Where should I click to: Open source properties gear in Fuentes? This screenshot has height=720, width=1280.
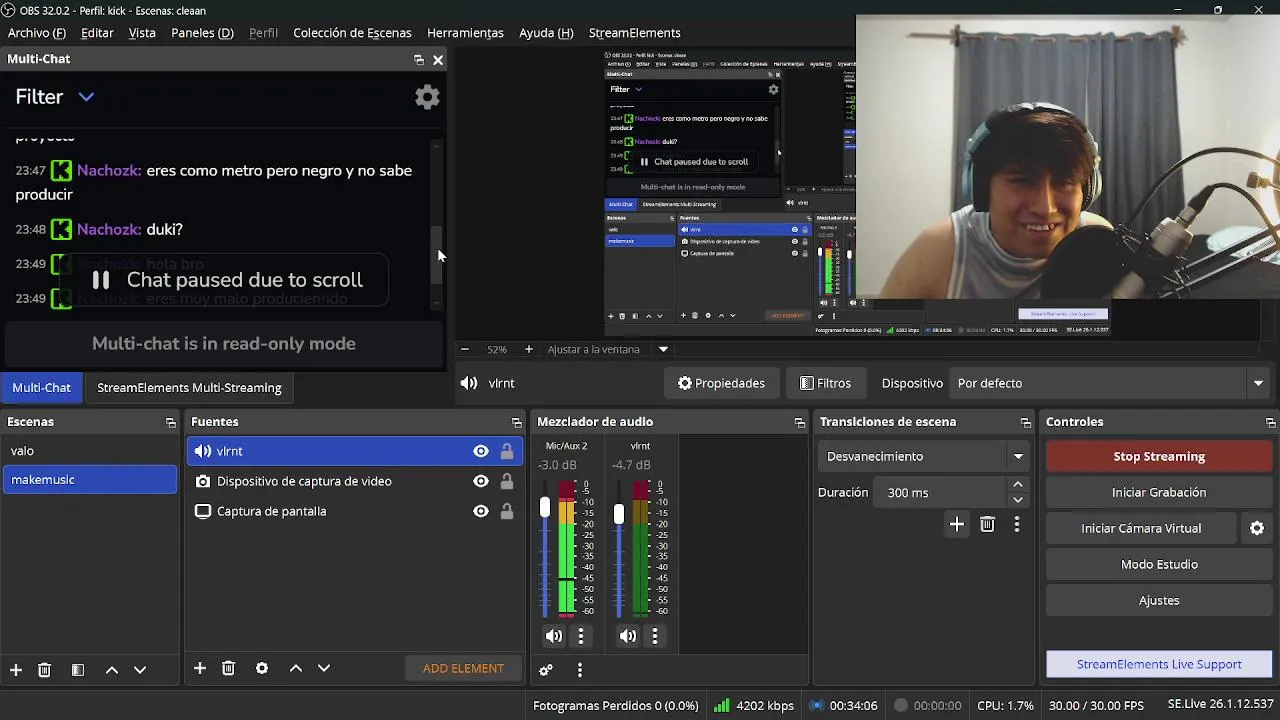(262, 668)
